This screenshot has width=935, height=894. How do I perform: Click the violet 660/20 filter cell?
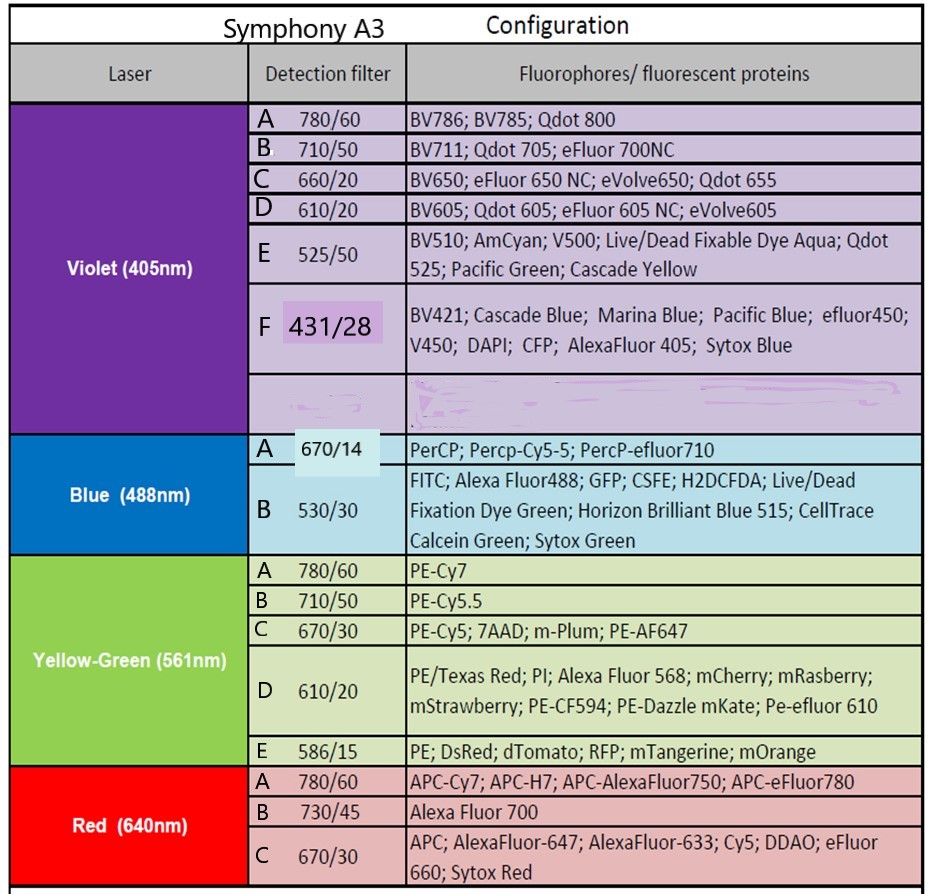pos(327,180)
